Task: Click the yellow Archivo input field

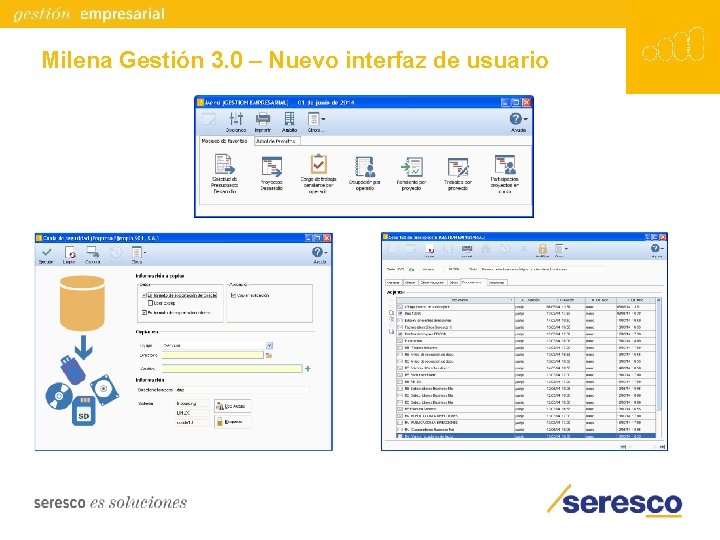Action: coord(231,368)
